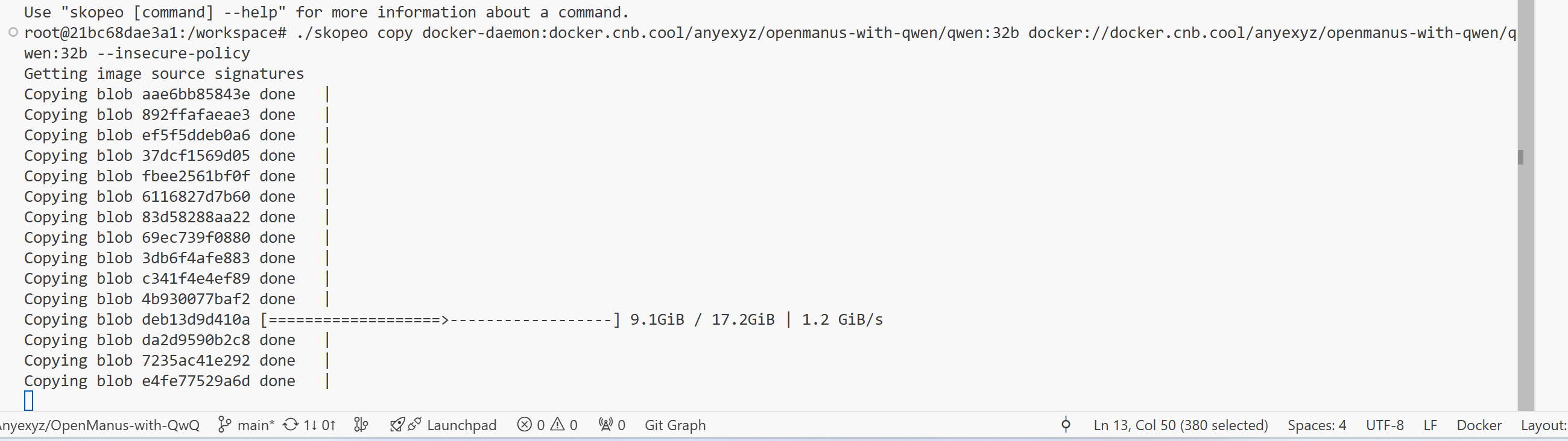Change the LF end-of-line sequence
This screenshot has height=441, width=1568.
pos(1430,425)
